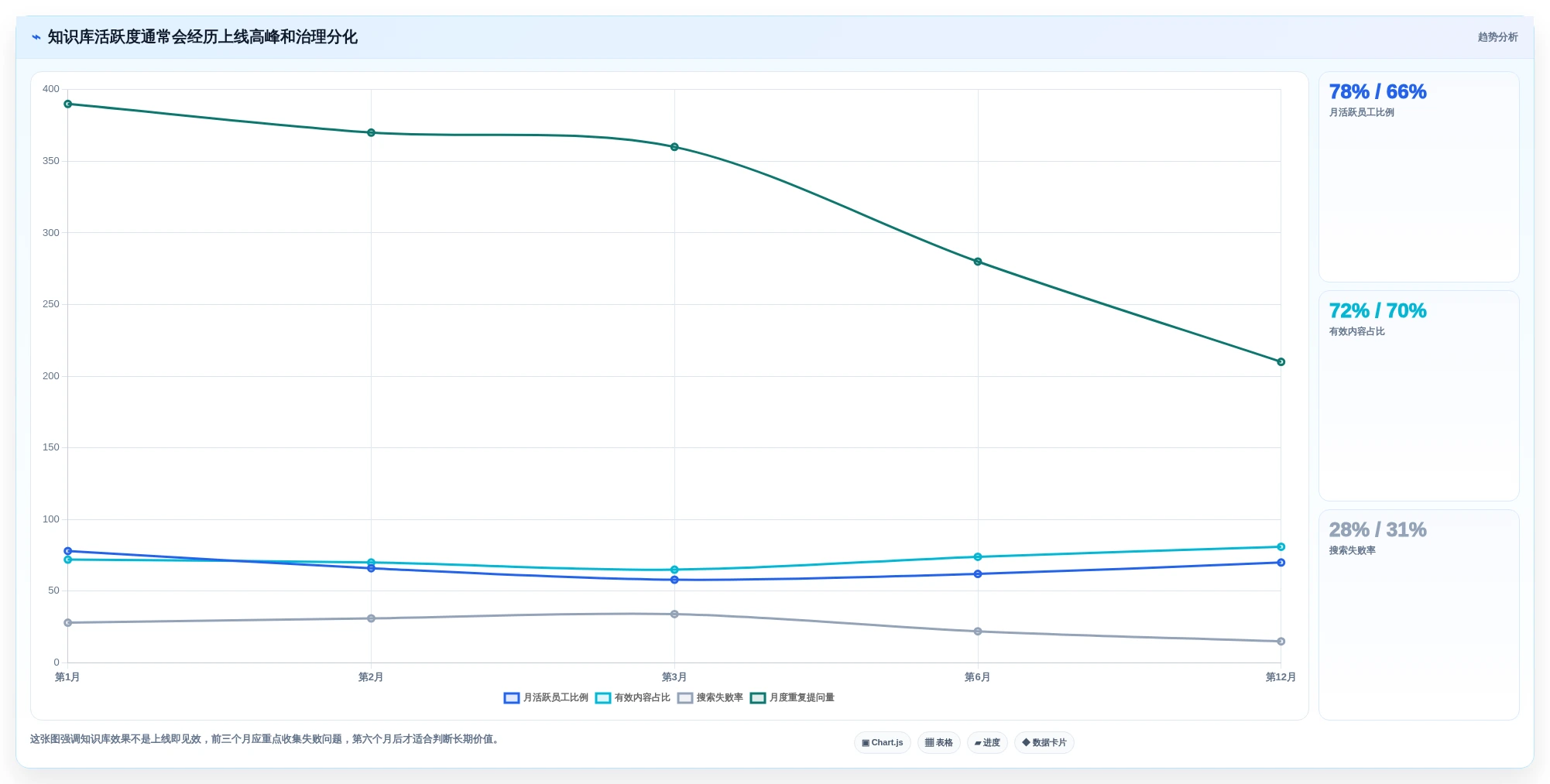Click 搜索失败率 data point at 第6月
1550x784 pixels.
(x=978, y=632)
